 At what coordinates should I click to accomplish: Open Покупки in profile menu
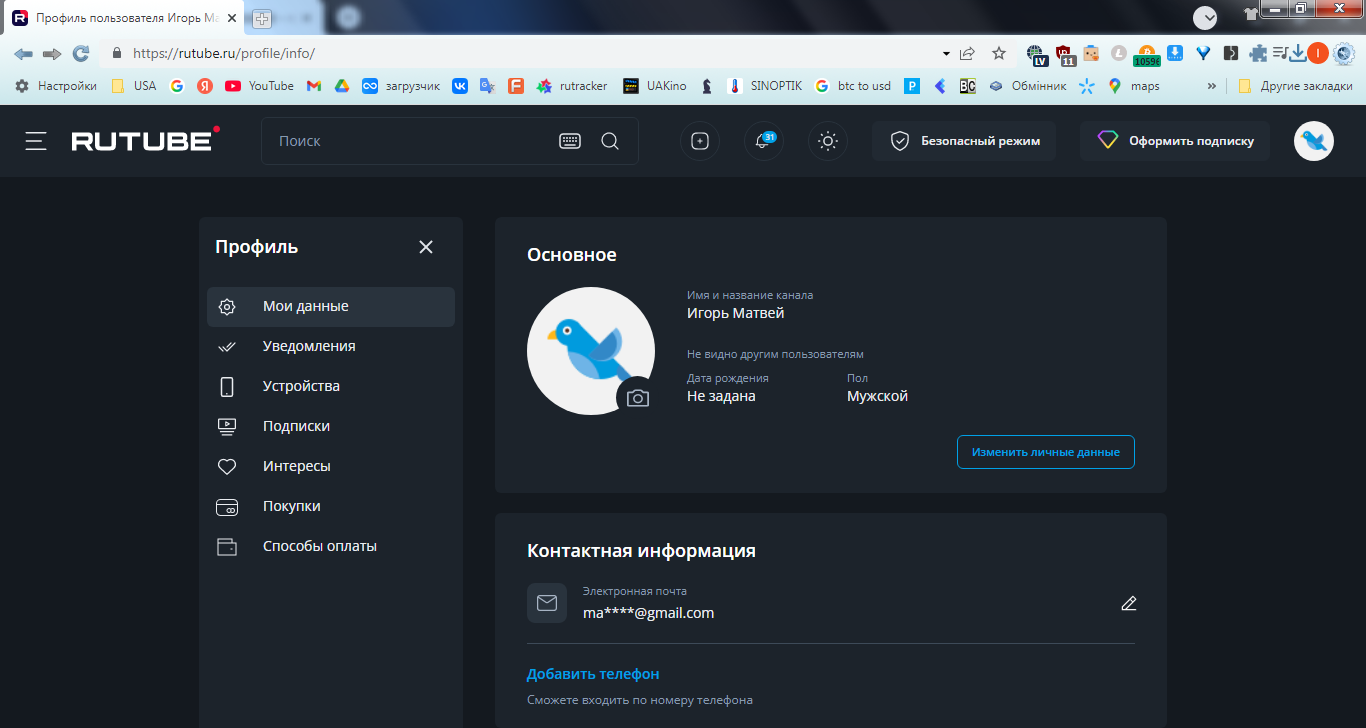coord(331,507)
